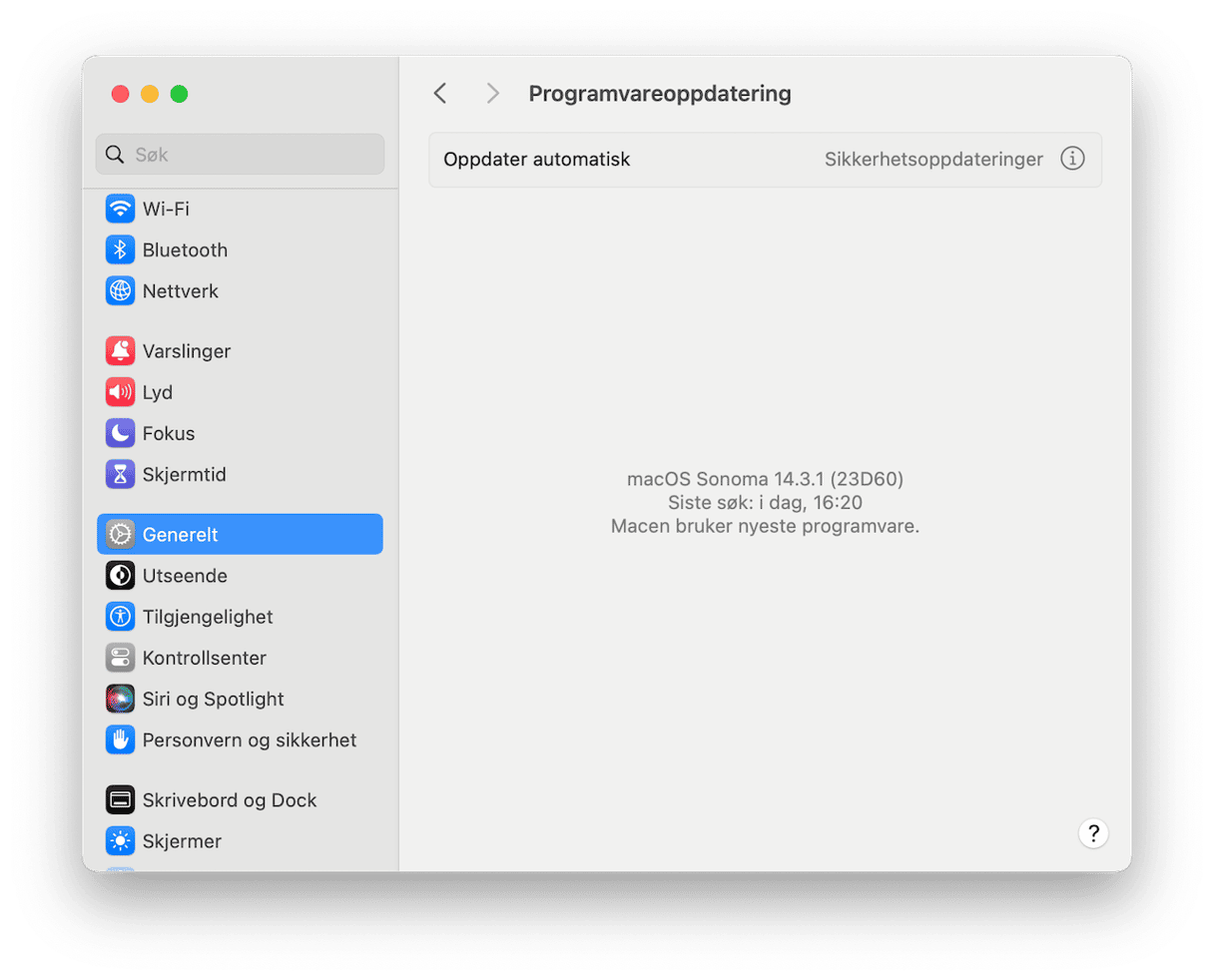The width and height of the screenshot is (1214, 980).
Task: Go back with the left chevron
Action: (x=440, y=94)
